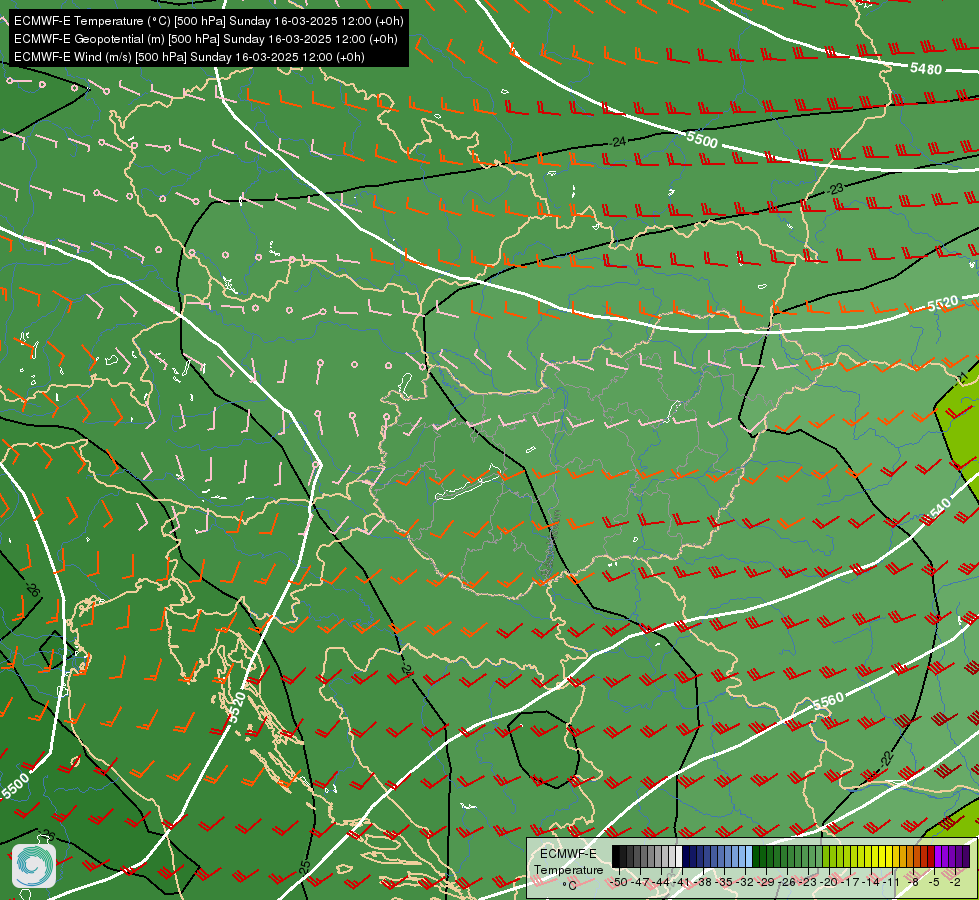Select the ECMWF-E Geopotential 500 hPa title line
Image resolution: width=979 pixels, height=900 pixels.
(x=205, y=39)
